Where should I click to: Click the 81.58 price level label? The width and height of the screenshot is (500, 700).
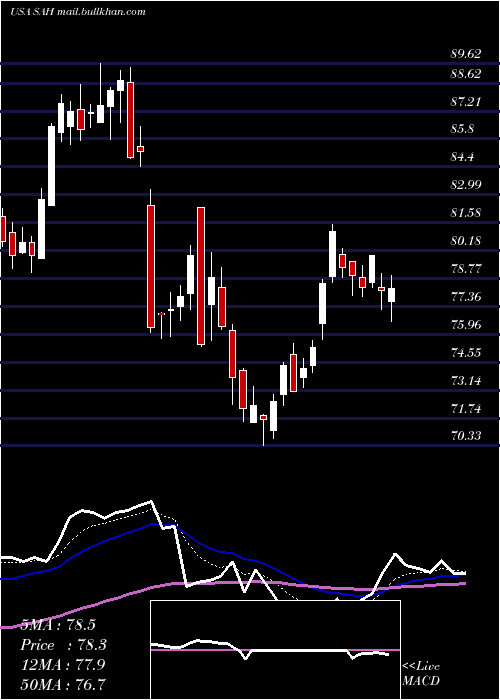click(x=466, y=213)
